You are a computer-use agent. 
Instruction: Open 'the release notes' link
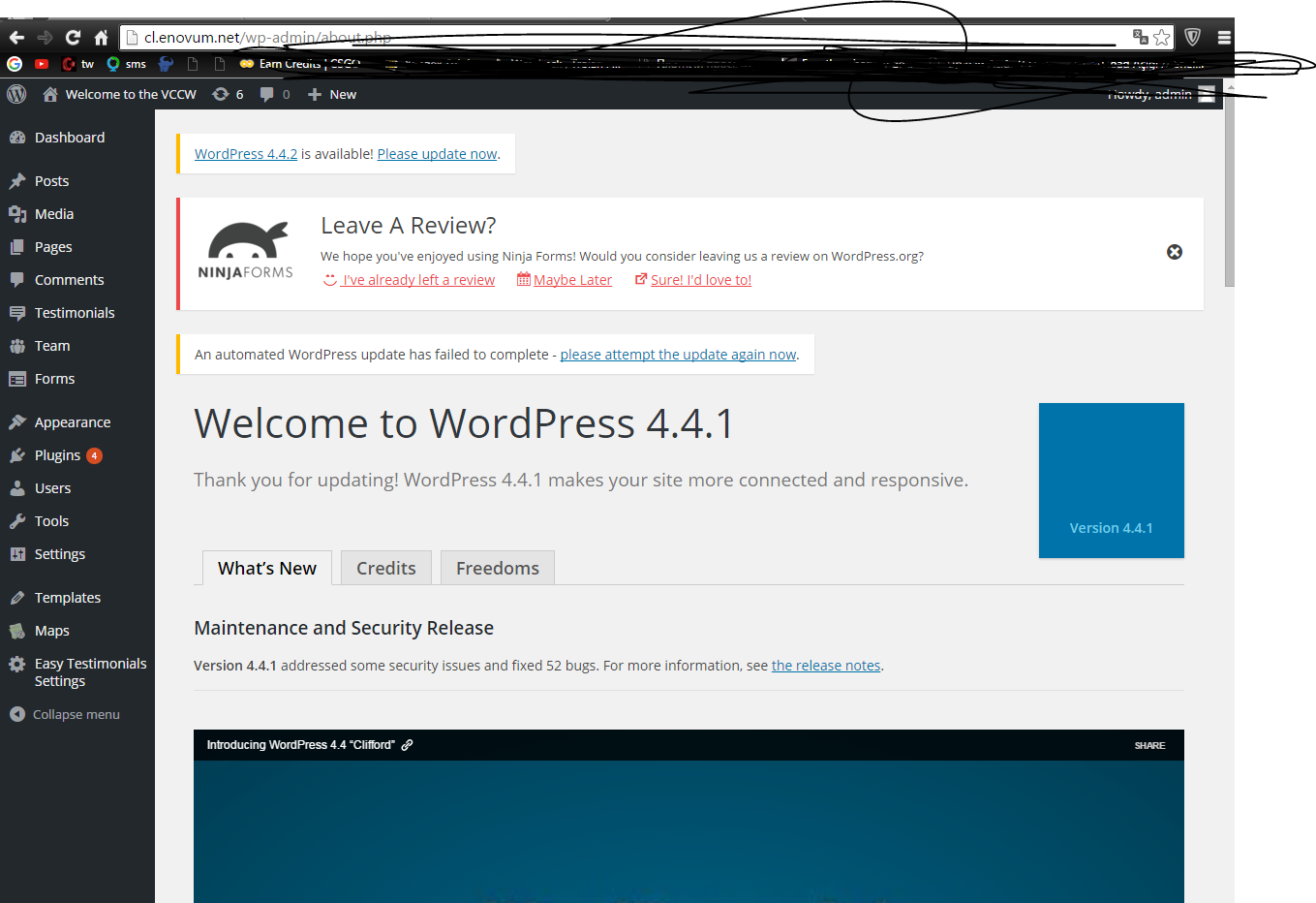(826, 666)
